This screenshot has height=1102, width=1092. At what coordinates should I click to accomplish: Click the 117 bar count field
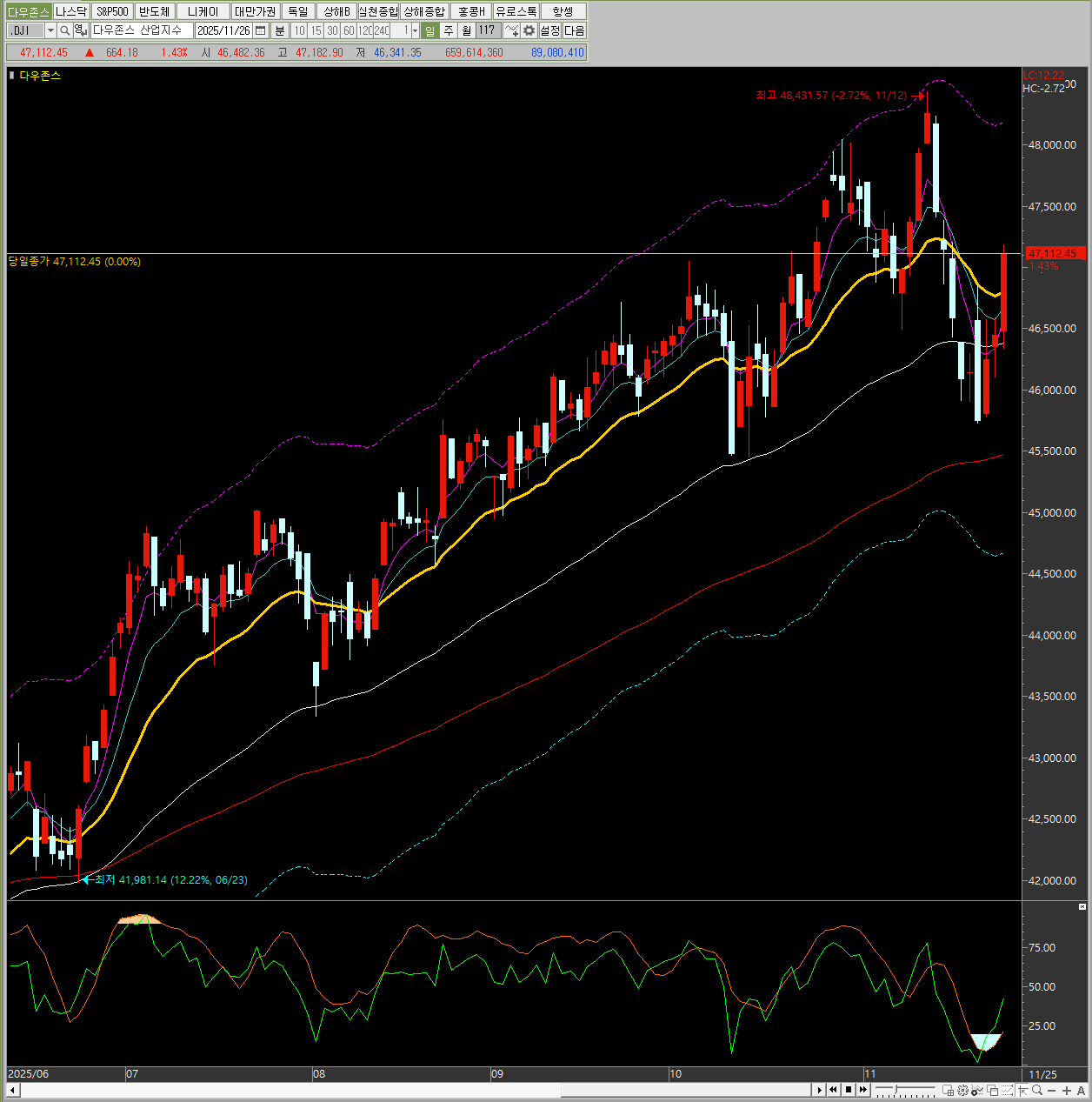click(487, 30)
